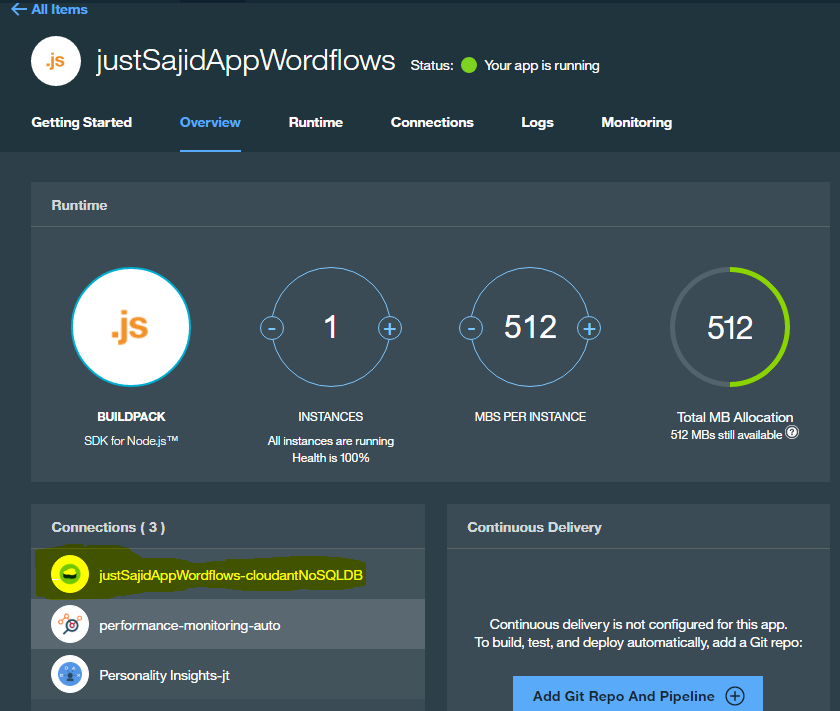Click the INSTANCES label
The image size is (840, 711).
pos(331,416)
